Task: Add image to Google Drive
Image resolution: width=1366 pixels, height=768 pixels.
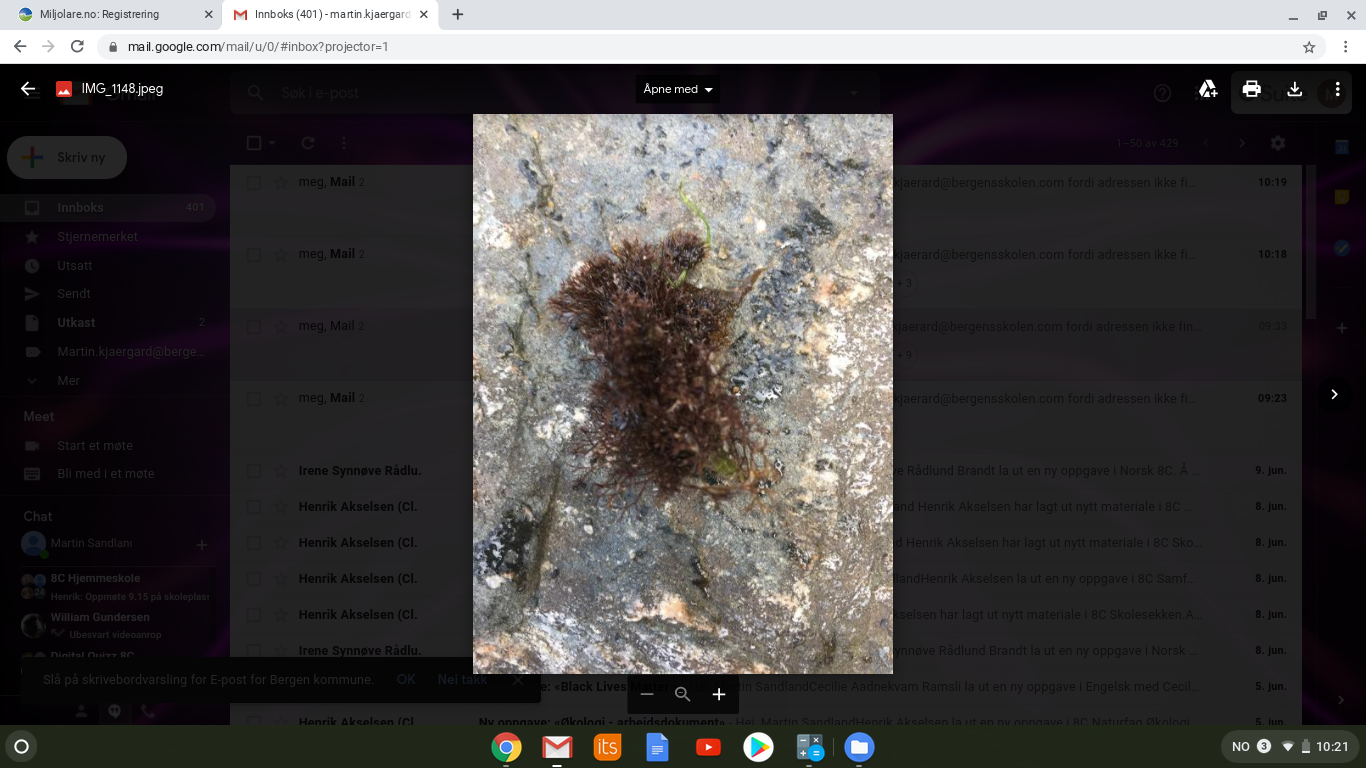Action: (1208, 89)
